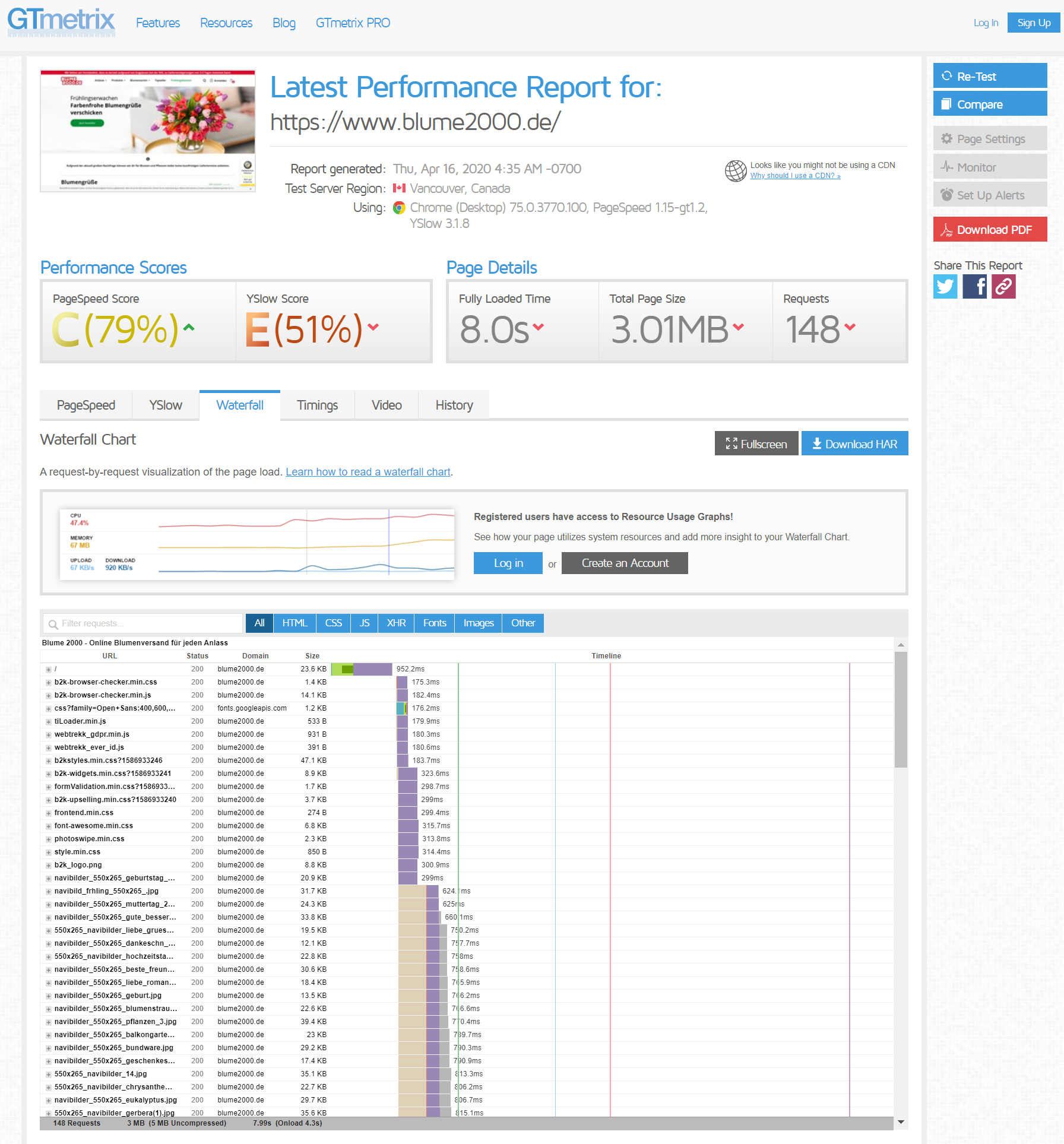1064x1144 pixels.
Task: Expand the root '/' request row
Action: (49, 670)
